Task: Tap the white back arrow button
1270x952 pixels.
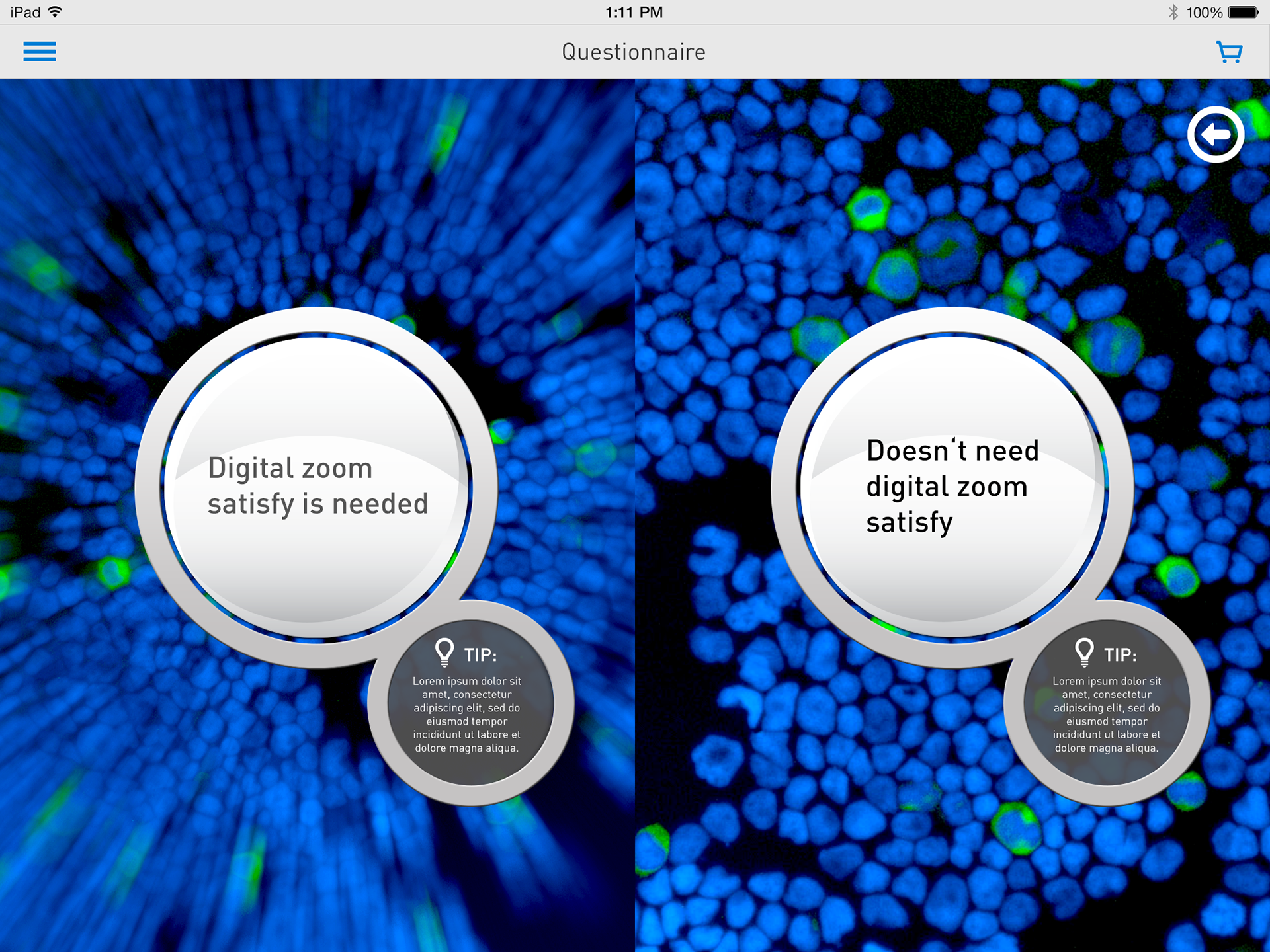Action: tap(1216, 134)
